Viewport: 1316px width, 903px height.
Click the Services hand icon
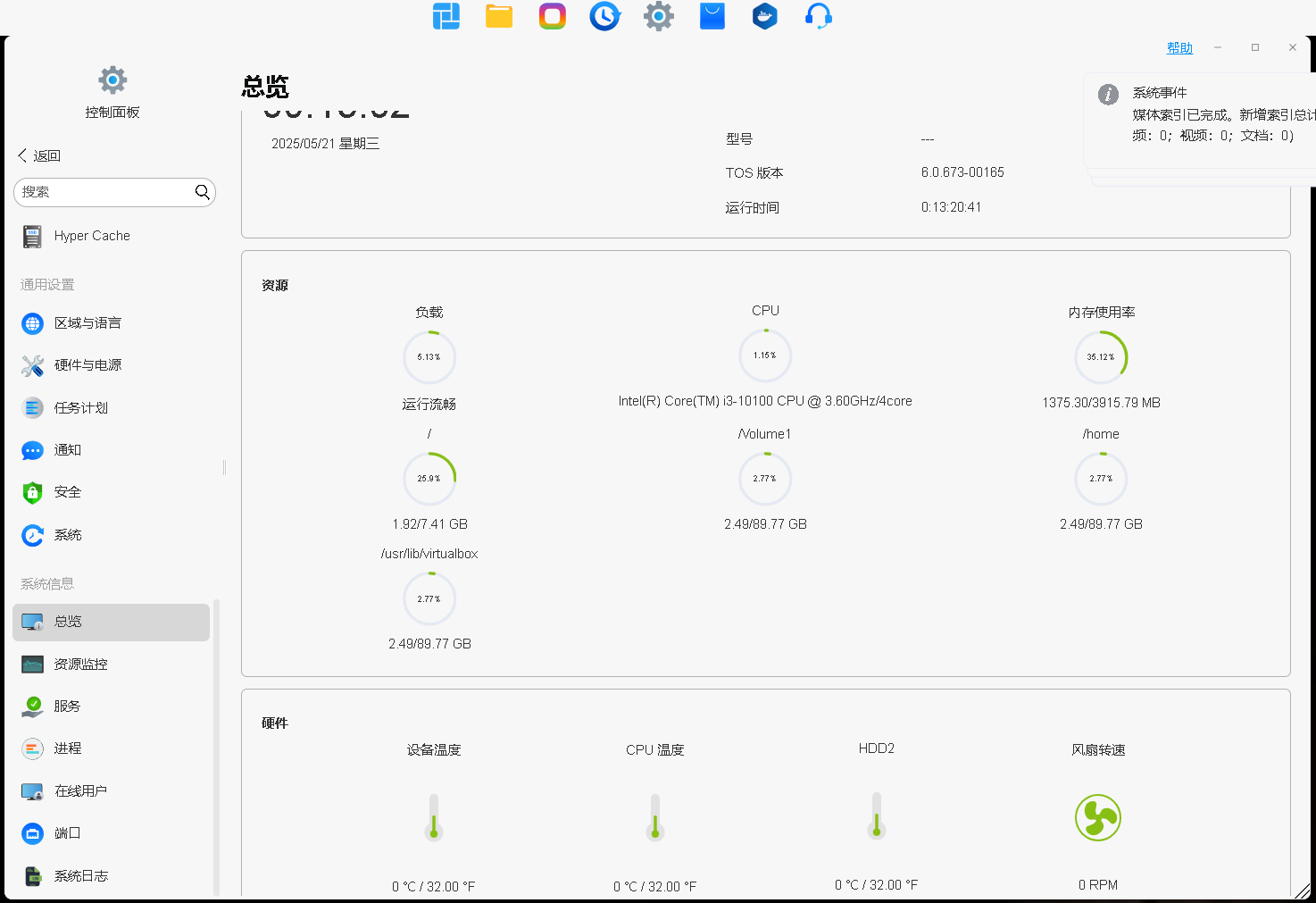click(x=32, y=707)
